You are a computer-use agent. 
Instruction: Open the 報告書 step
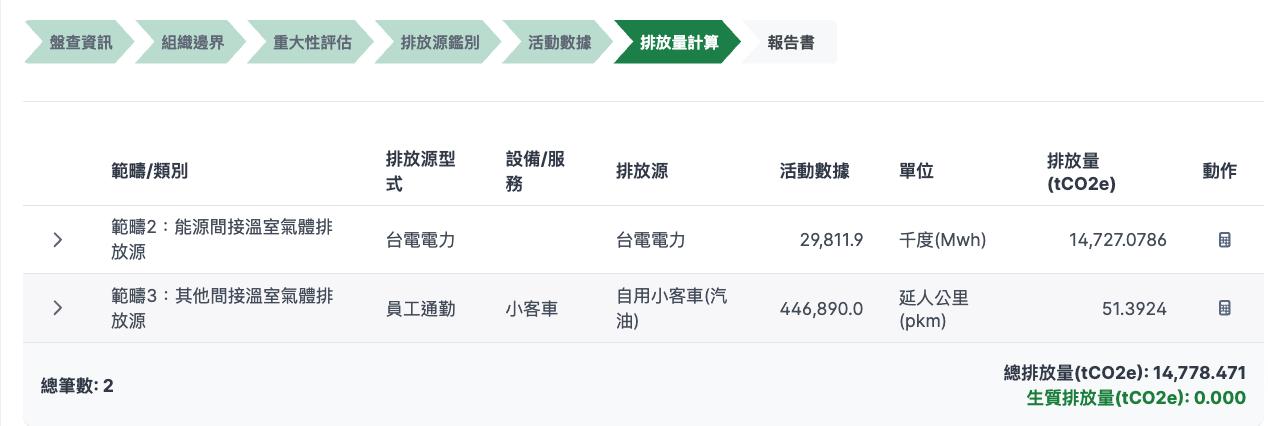tap(790, 43)
